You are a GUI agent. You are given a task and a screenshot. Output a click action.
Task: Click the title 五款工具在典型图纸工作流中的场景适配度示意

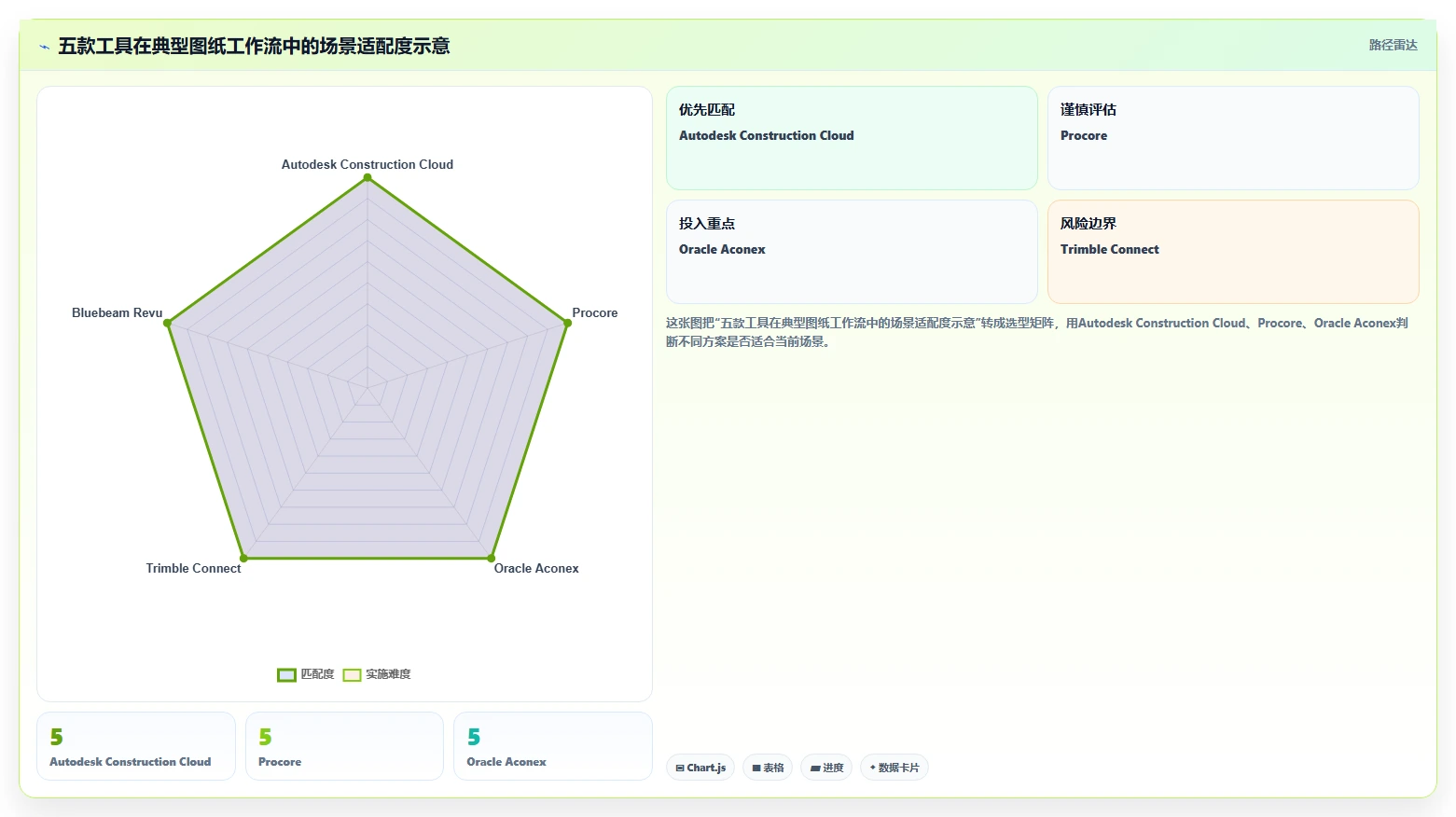254,47
